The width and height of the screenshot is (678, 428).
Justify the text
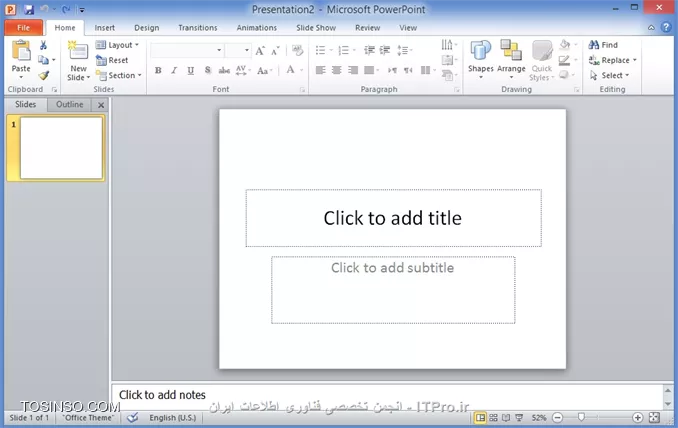[x=369, y=70]
